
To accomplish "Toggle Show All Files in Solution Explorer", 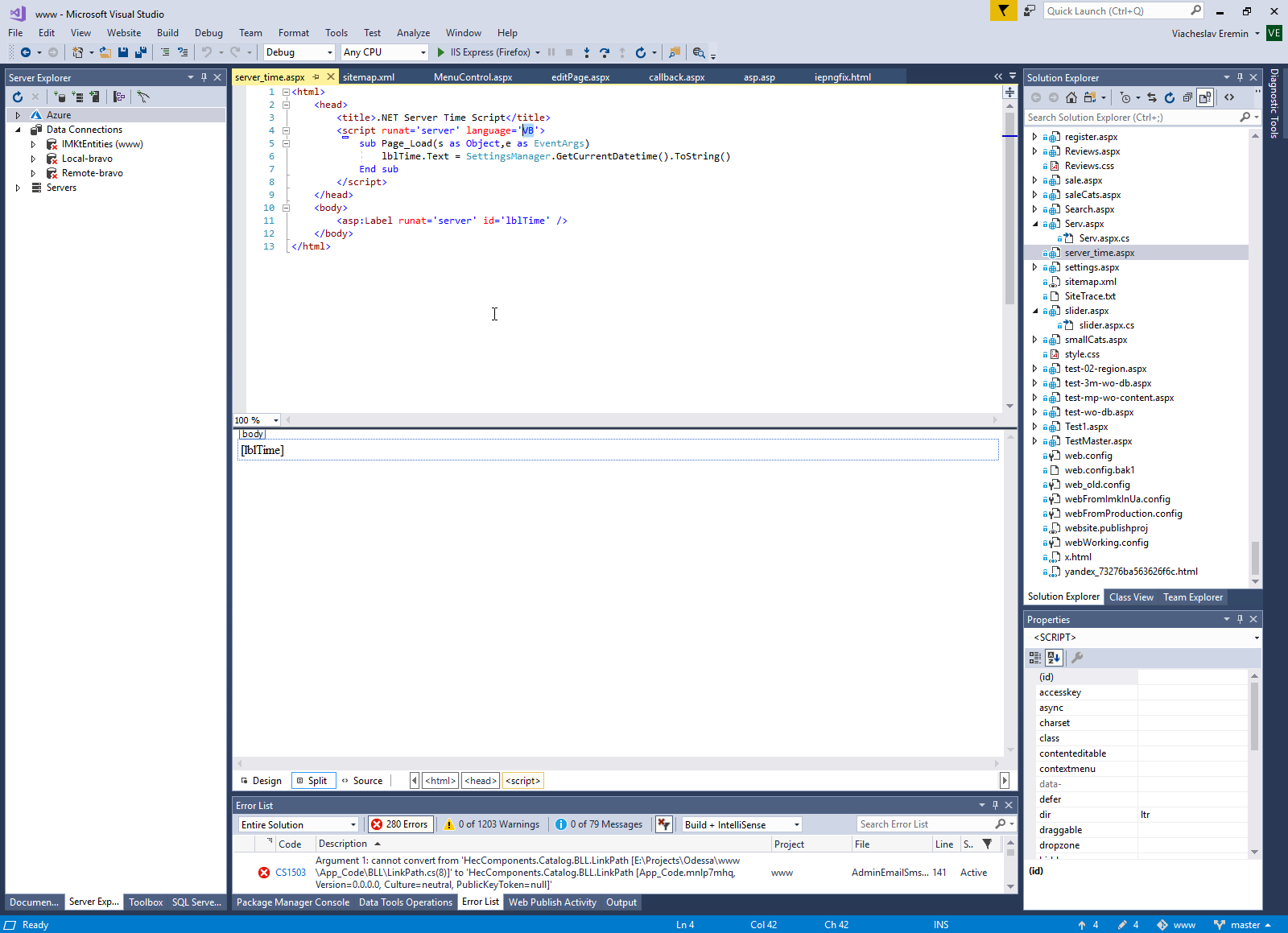I will pos(1204,97).
